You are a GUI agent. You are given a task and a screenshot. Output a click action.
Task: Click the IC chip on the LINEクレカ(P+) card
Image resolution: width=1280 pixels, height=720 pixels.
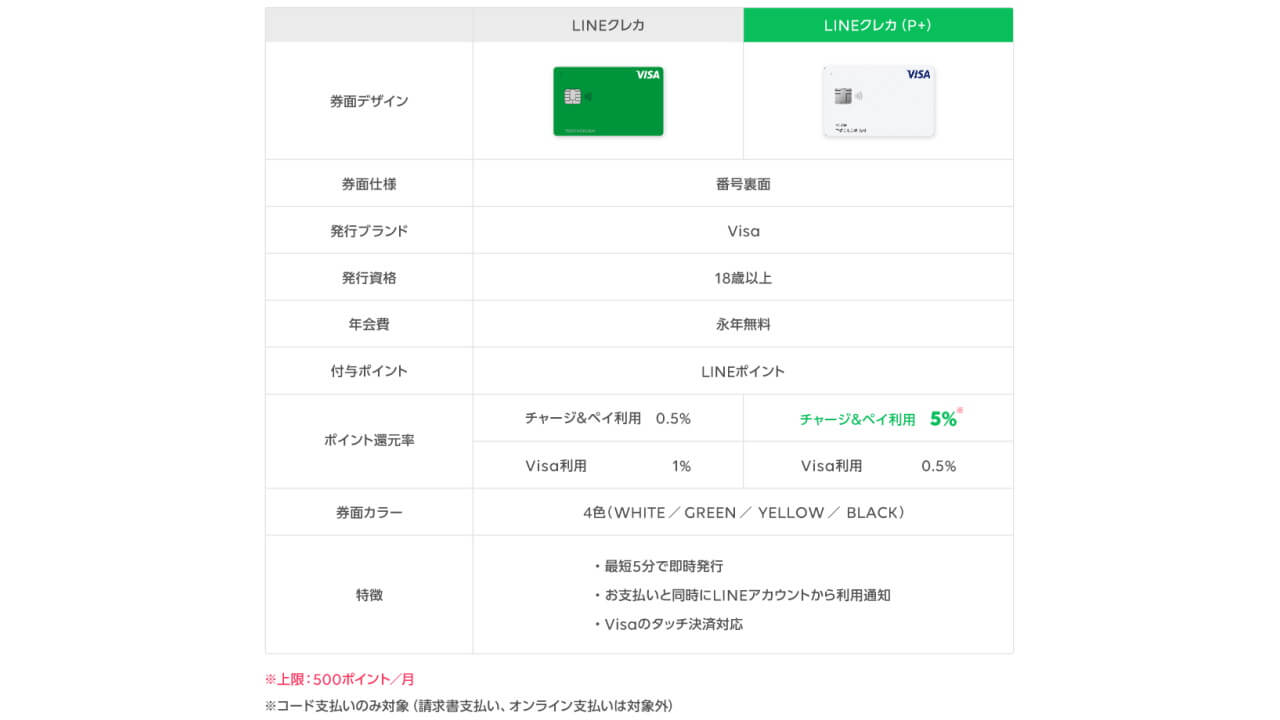coord(842,97)
